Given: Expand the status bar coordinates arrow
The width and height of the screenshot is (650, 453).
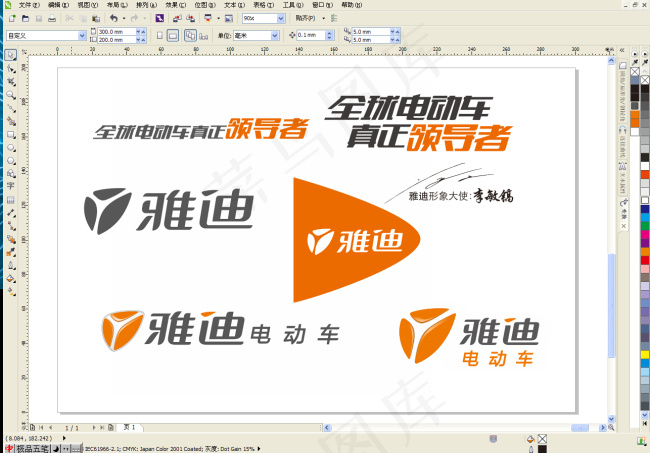Looking at the screenshot, I should (64, 438).
